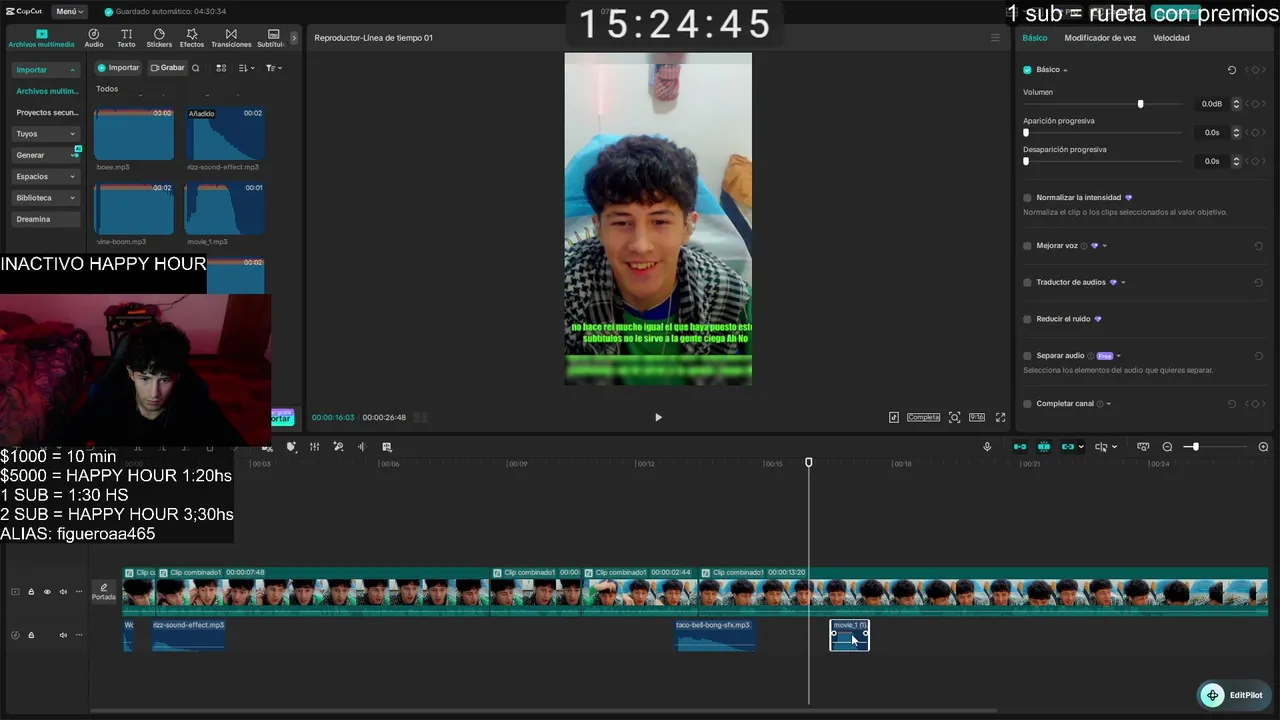Screen dimensions: 1280x720
Task: Adjust the Aparición progresiva slider
Action: point(1026,132)
